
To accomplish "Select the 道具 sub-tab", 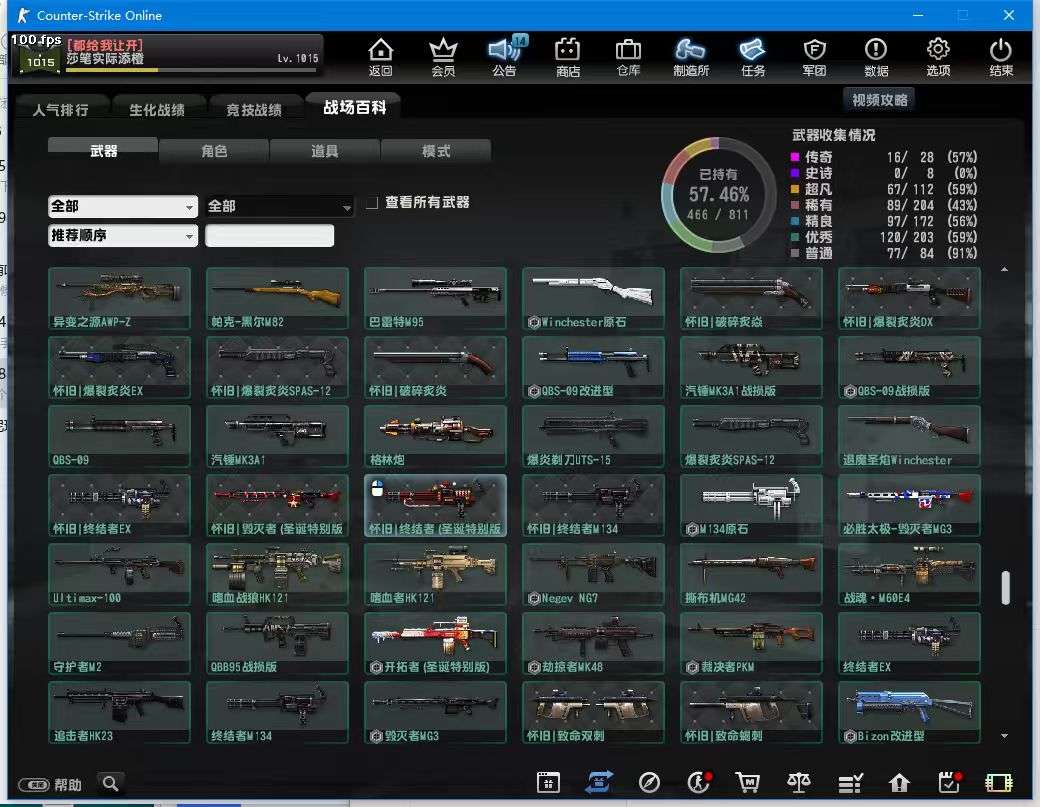I will pyautogui.click(x=324, y=151).
